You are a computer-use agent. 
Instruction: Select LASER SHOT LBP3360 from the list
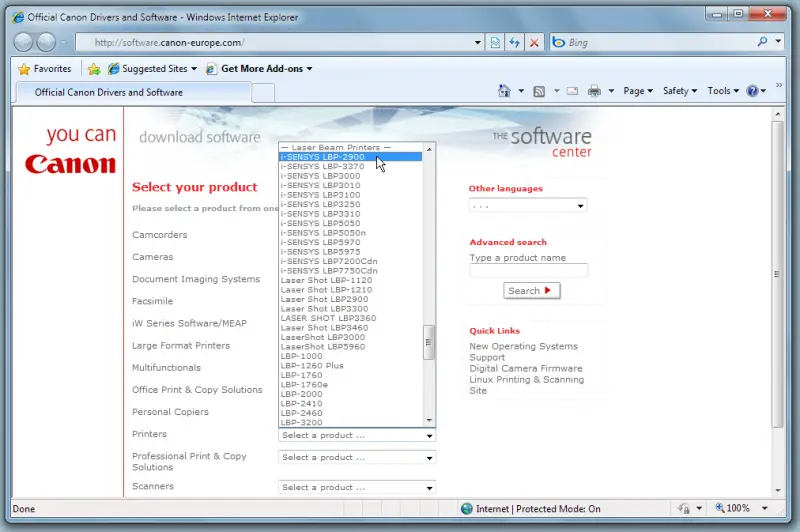pyautogui.click(x=351, y=318)
